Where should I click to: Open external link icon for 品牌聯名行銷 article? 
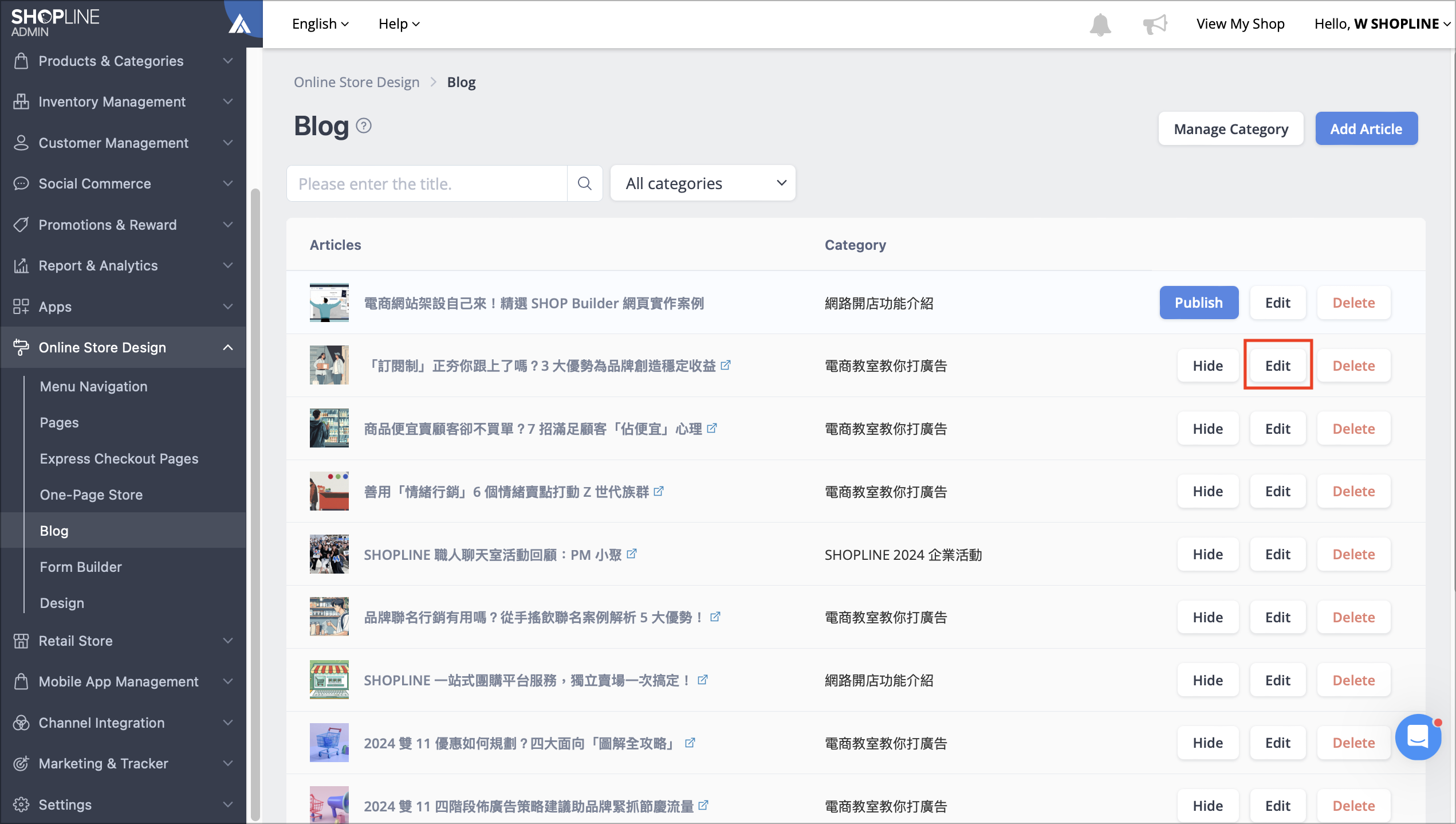tap(715, 617)
